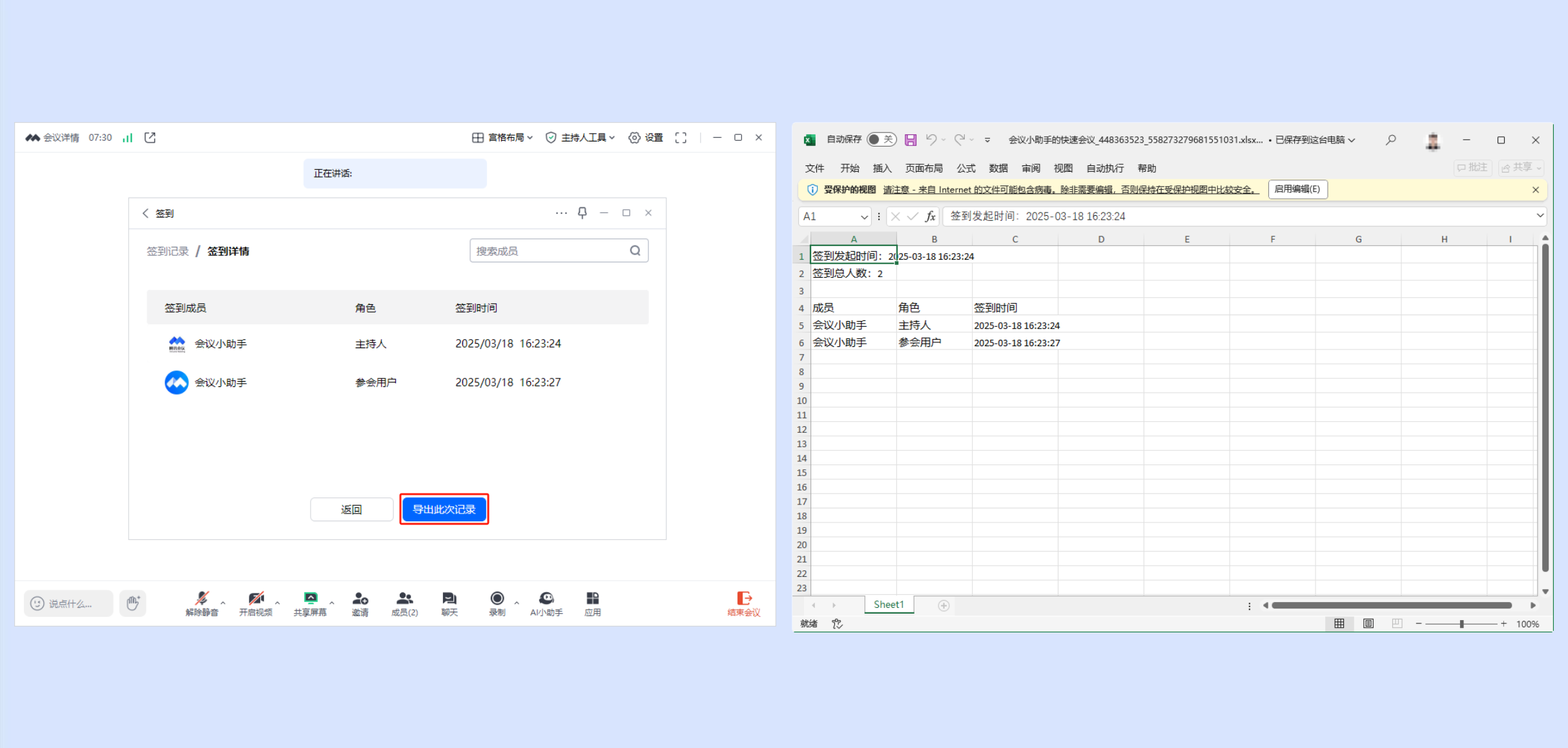Enter full screen mode in meeting window

[681, 138]
